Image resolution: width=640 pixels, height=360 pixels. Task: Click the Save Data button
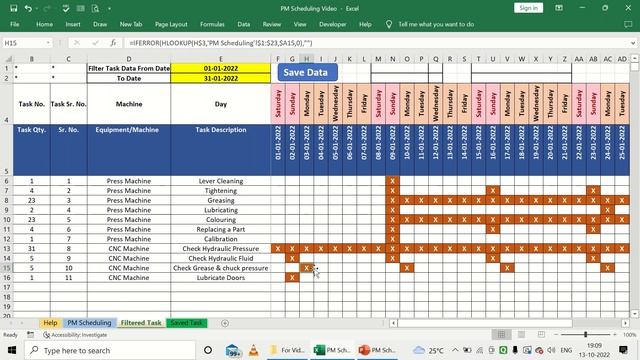tap(307, 72)
